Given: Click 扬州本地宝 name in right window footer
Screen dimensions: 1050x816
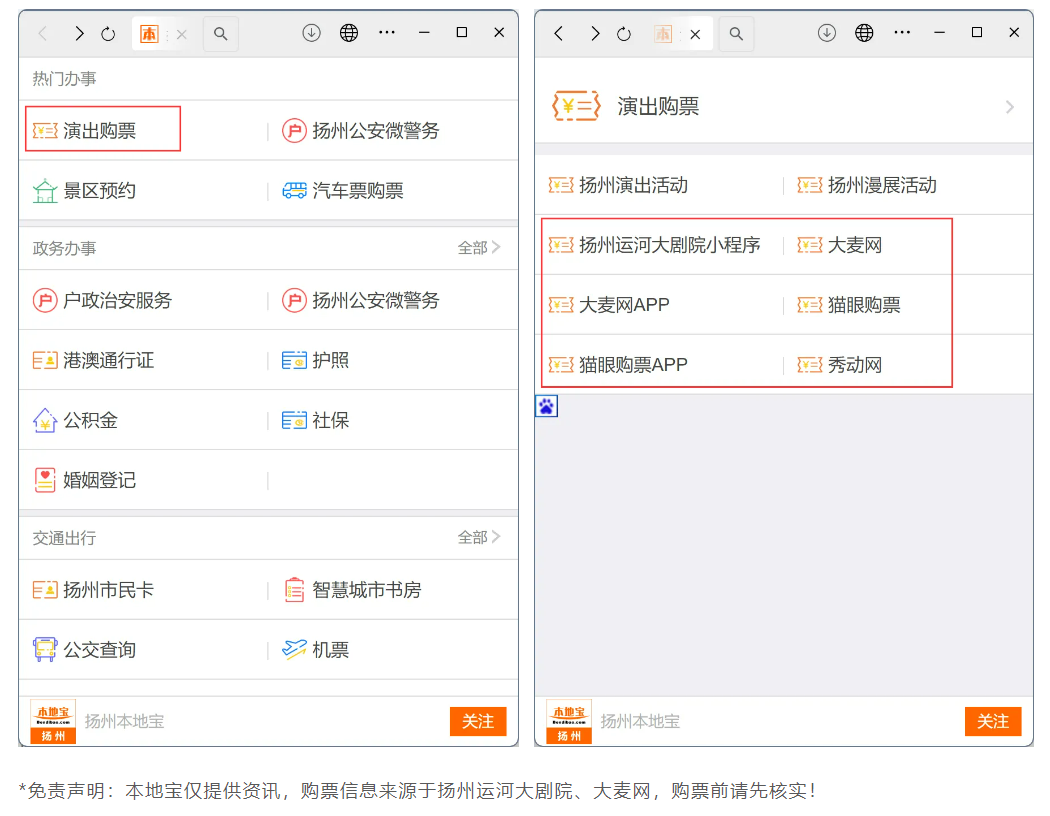Looking at the screenshot, I should 640,722.
